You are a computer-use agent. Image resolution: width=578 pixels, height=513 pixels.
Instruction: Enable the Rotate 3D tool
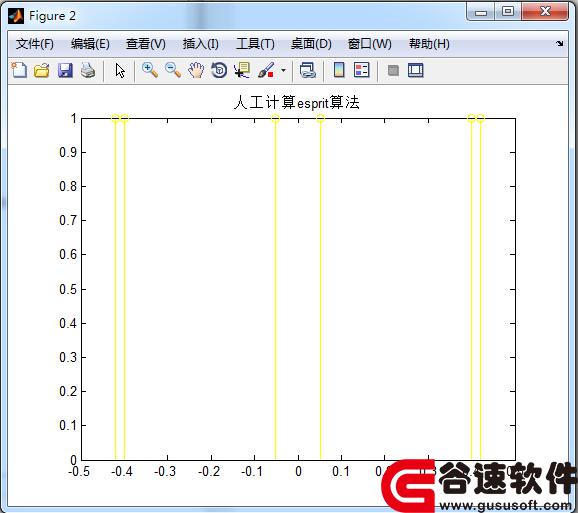point(219,70)
